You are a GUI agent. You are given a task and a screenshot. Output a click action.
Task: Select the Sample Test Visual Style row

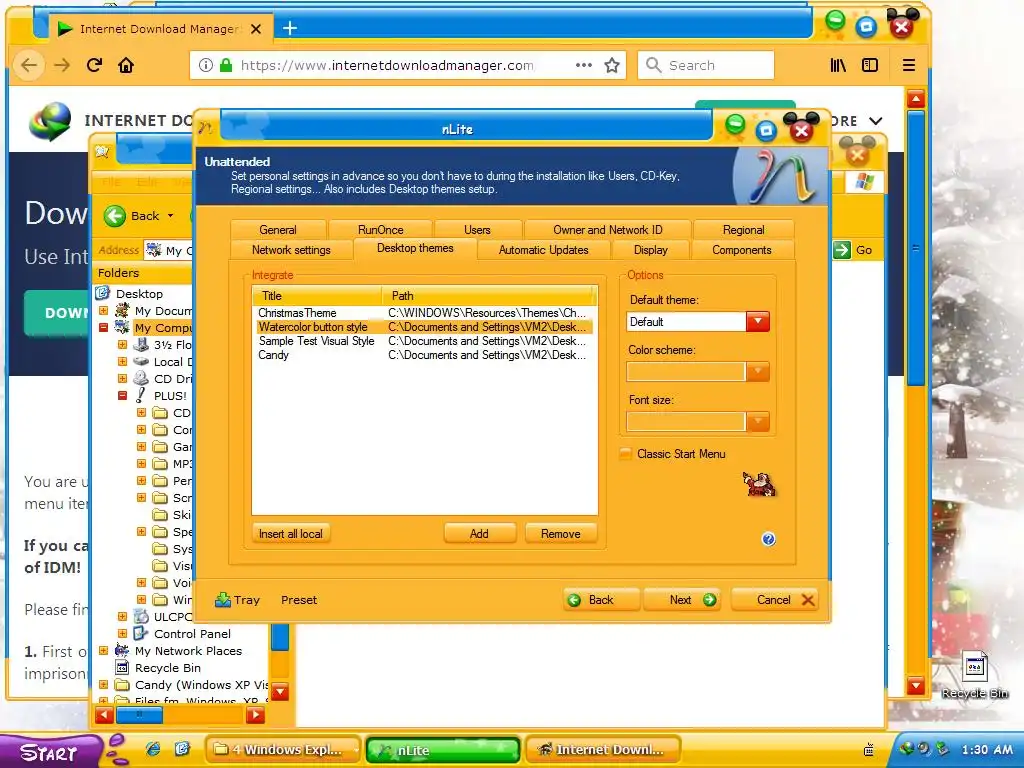click(424, 341)
